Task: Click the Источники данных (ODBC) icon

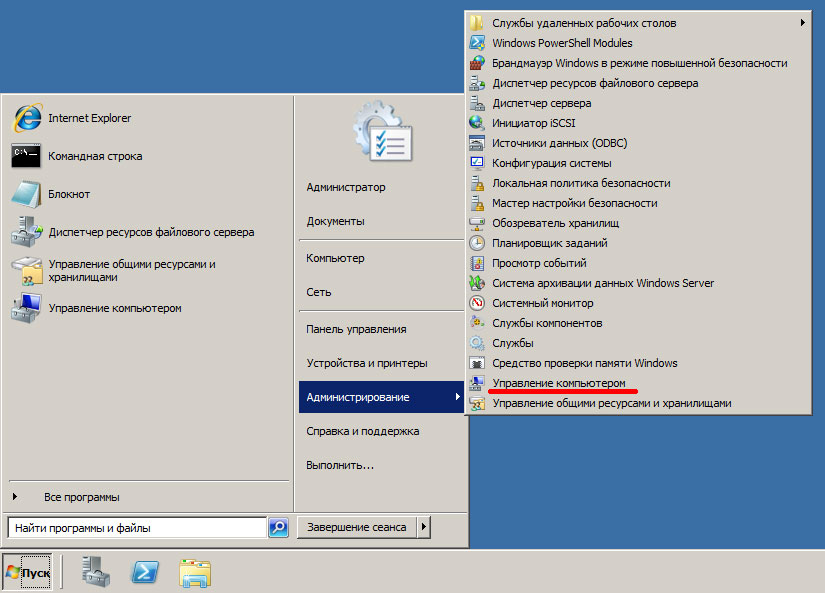Action: tap(477, 143)
